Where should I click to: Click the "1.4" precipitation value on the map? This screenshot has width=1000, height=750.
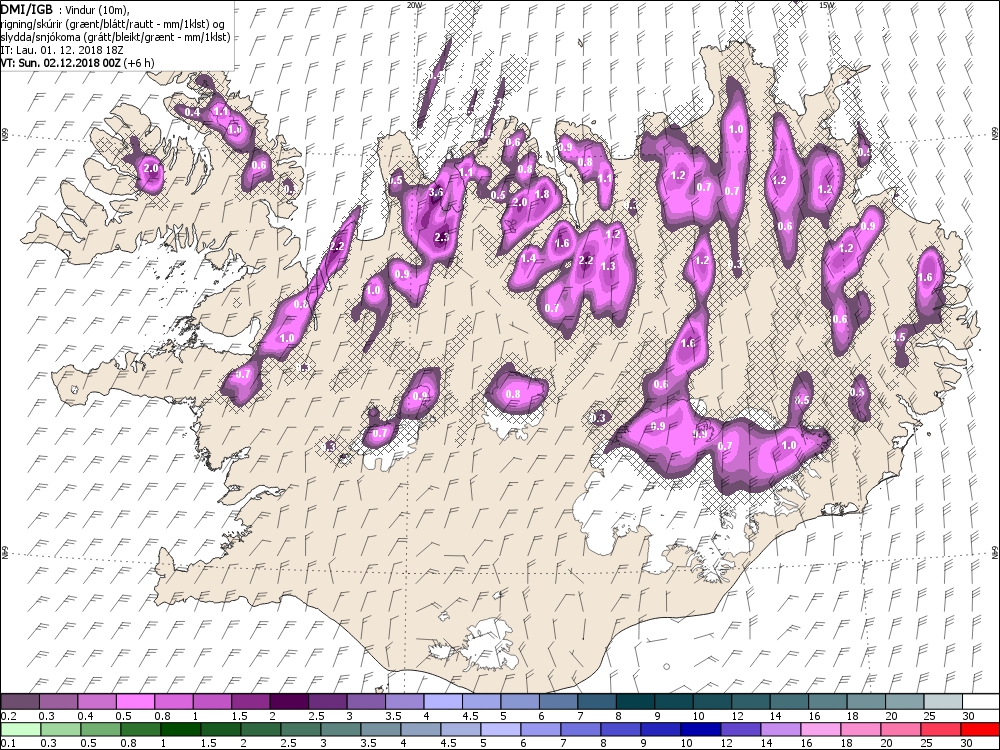pyautogui.click(x=528, y=258)
